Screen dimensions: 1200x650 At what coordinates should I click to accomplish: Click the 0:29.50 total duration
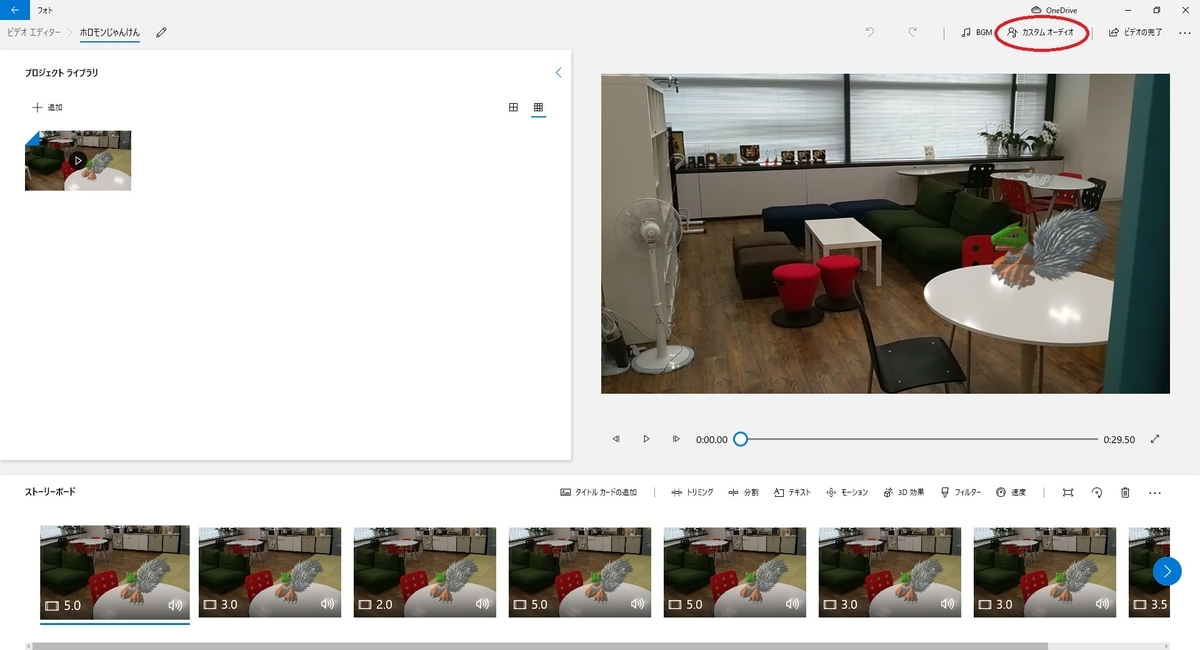pyautogui.click(x=1119, y=439)
